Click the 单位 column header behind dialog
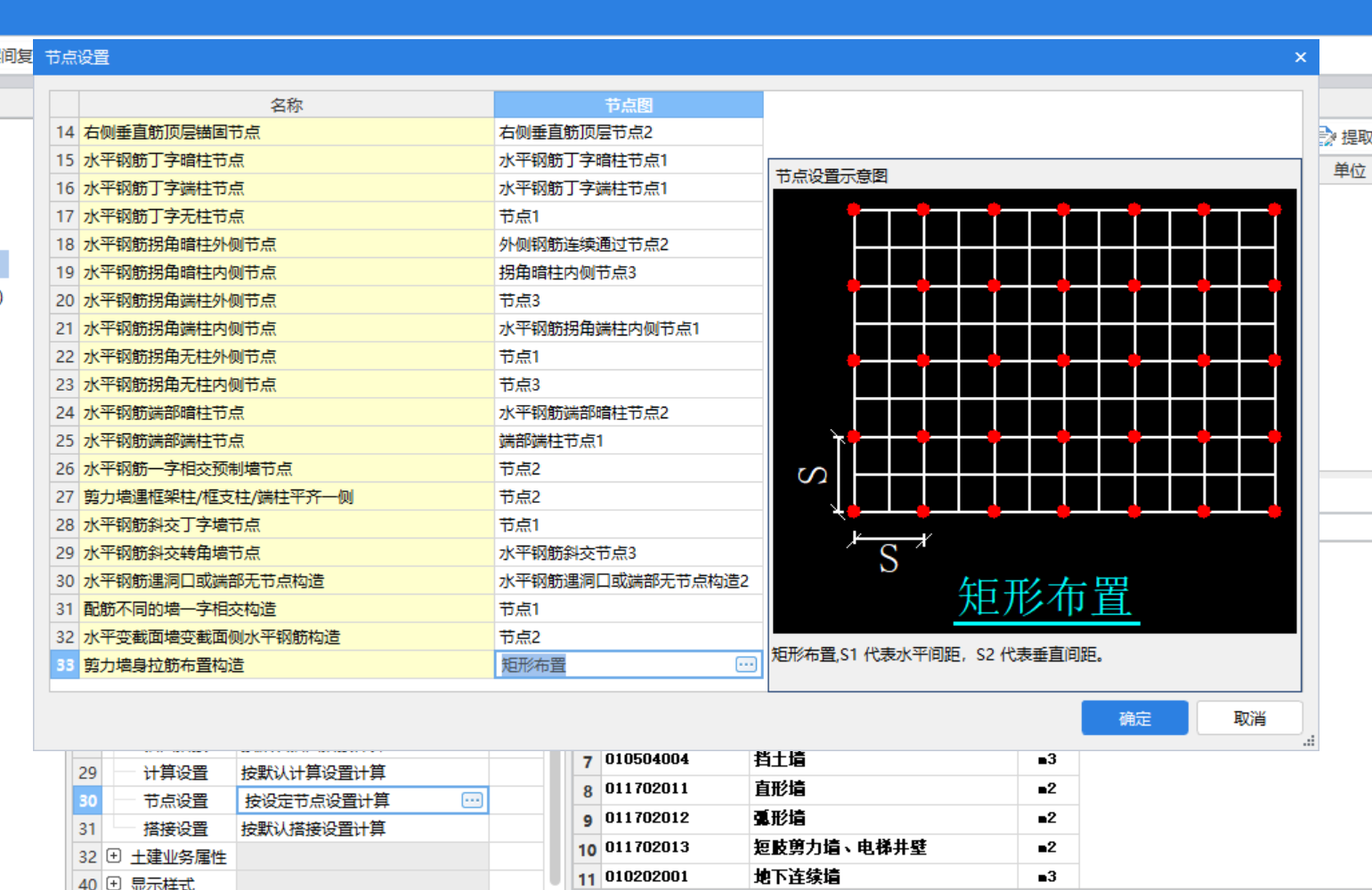Image resolution: width=1372 pixels, height=890 pixels. click(x=1349, y=170)
